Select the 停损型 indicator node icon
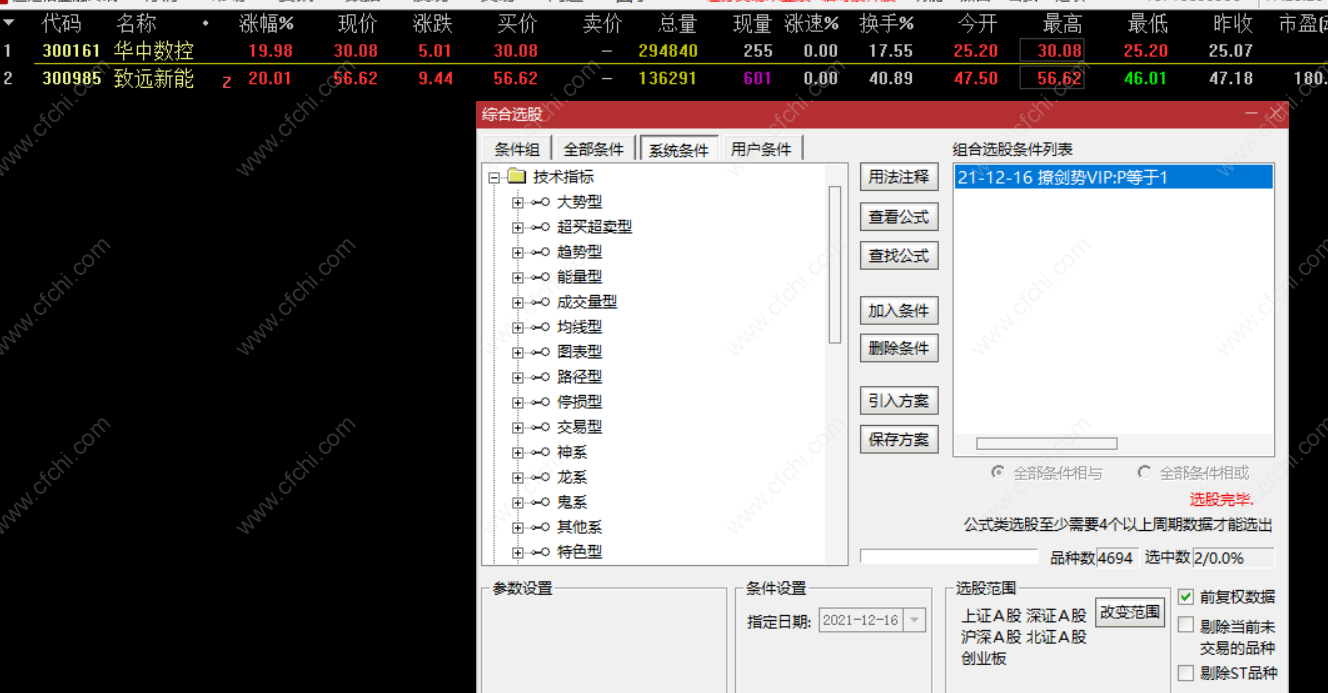Image resolution: width=1328 pixels, height=693 pixels. [x=541, y=403]
